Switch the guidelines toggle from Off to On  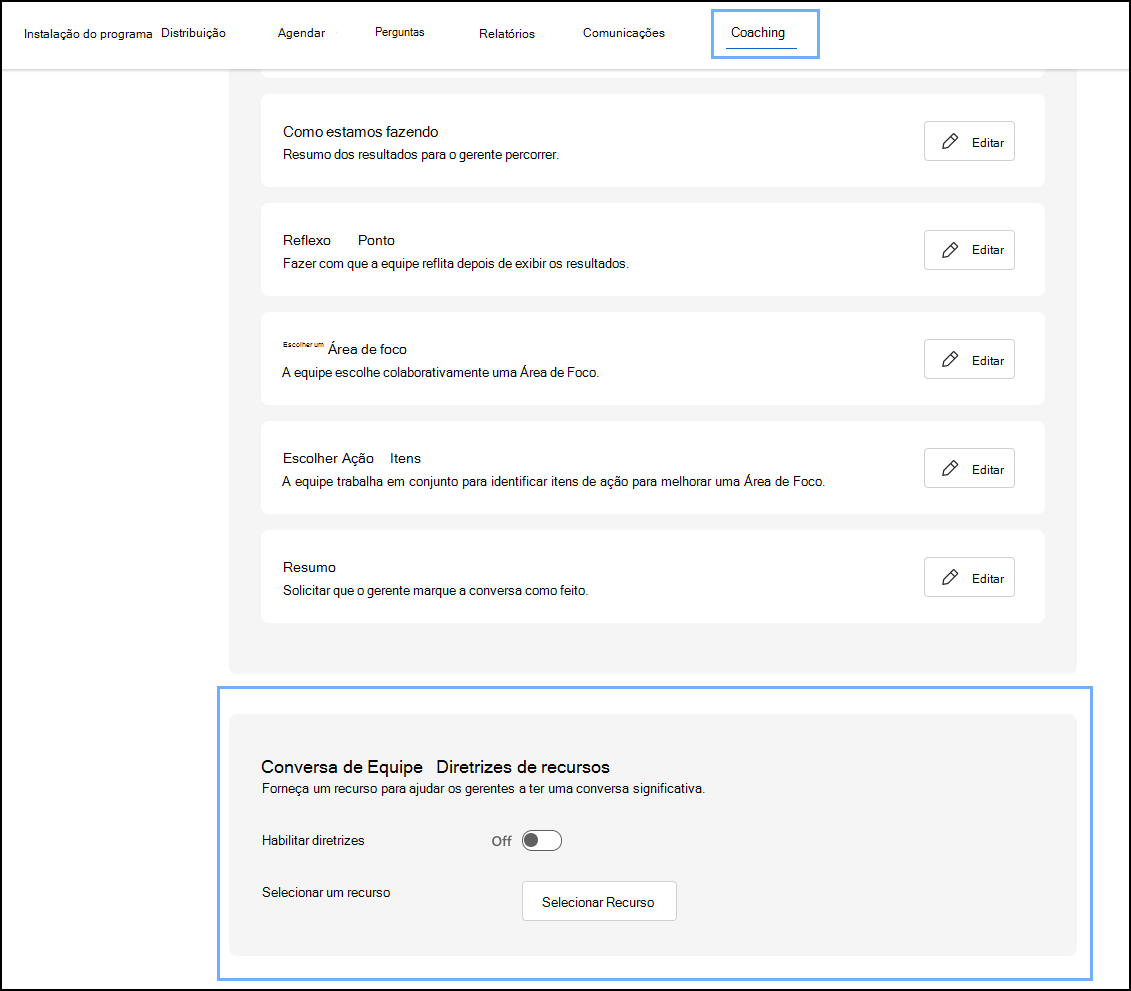[x=541, y=840]
